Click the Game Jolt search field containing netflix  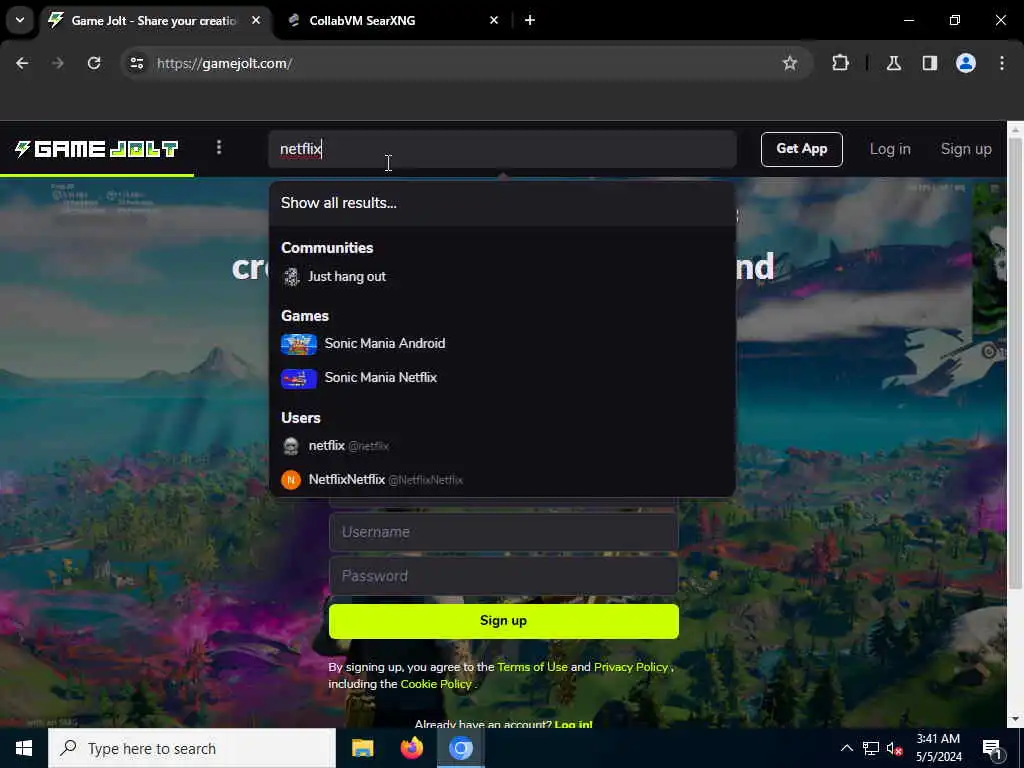[x=502, y=149]
